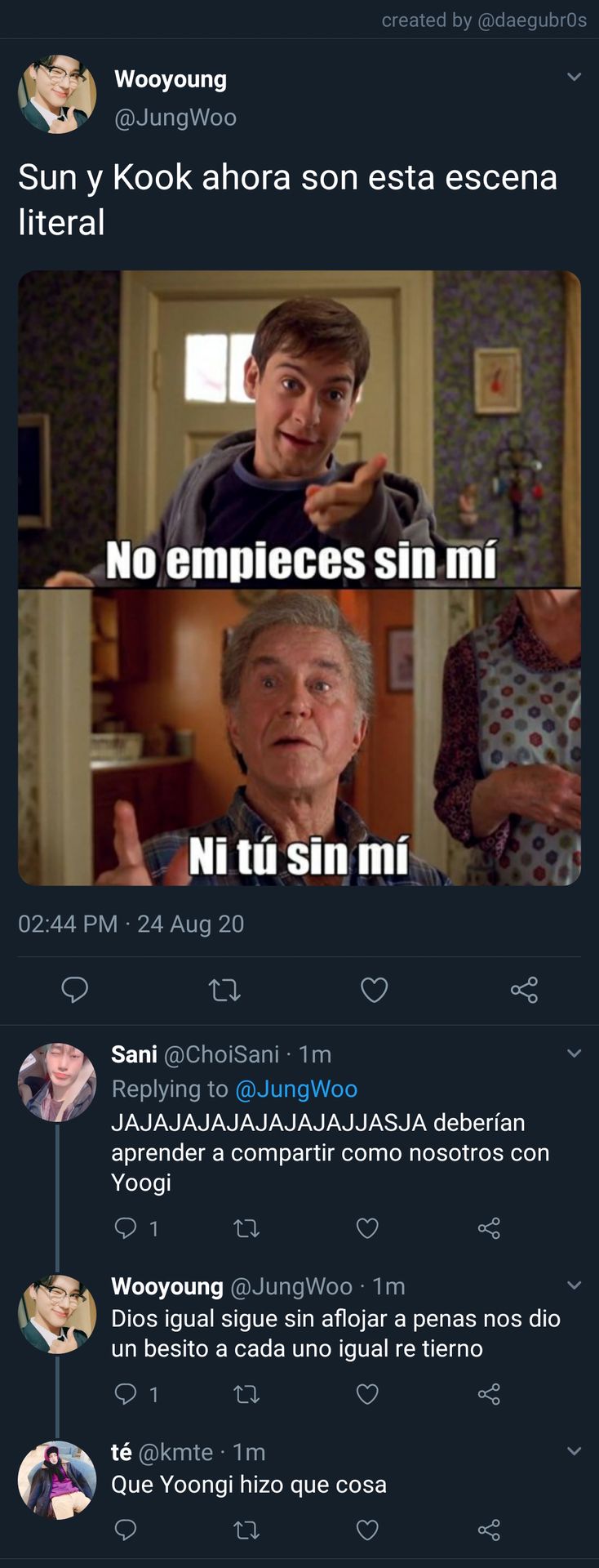The height and width of the screenshot is (1568, 599).
Task: Like the main tweet by @JungWoo
Action: (374, 991)
